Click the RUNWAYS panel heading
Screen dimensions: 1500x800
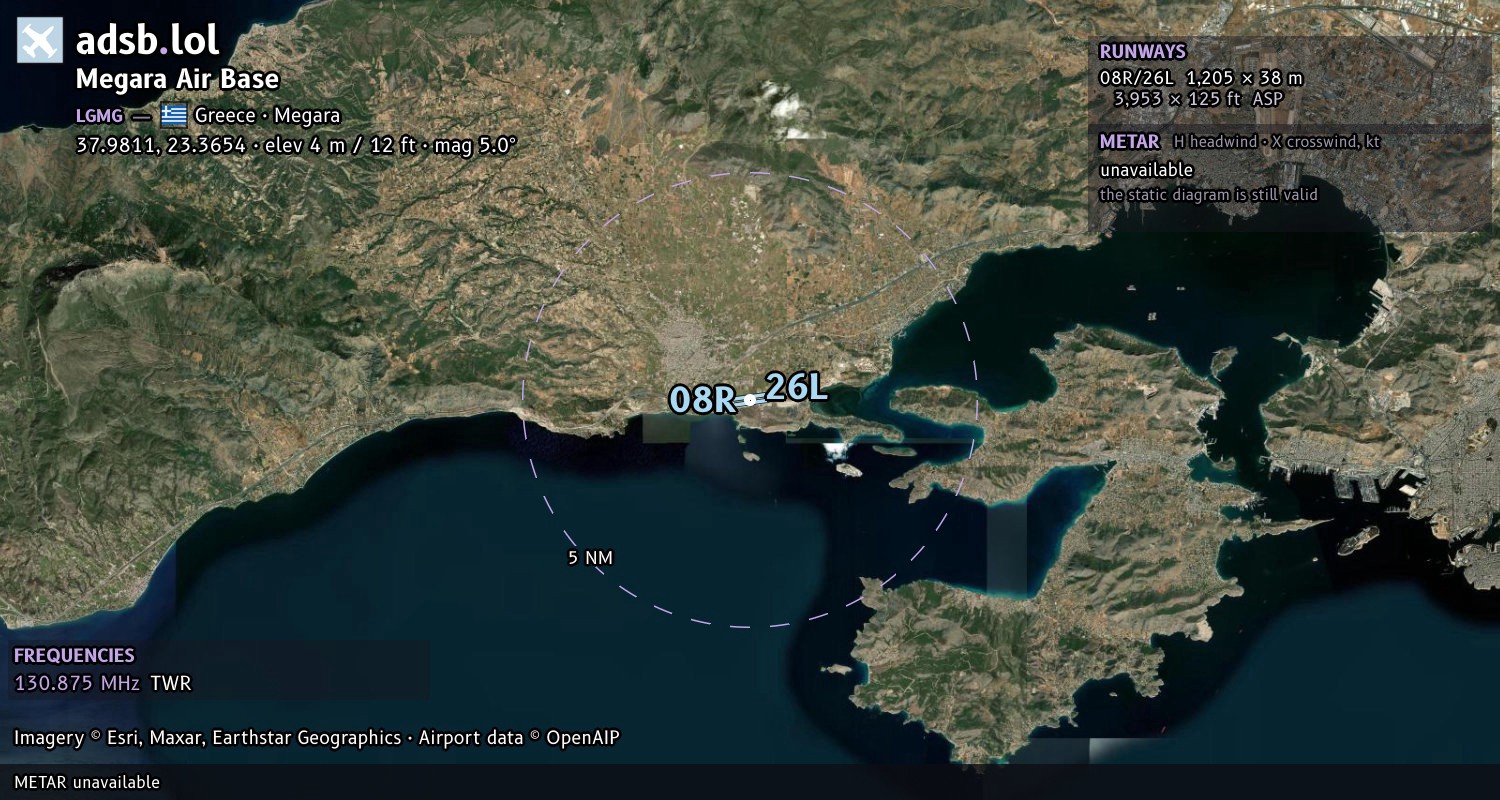click(x=1142, y=52)
